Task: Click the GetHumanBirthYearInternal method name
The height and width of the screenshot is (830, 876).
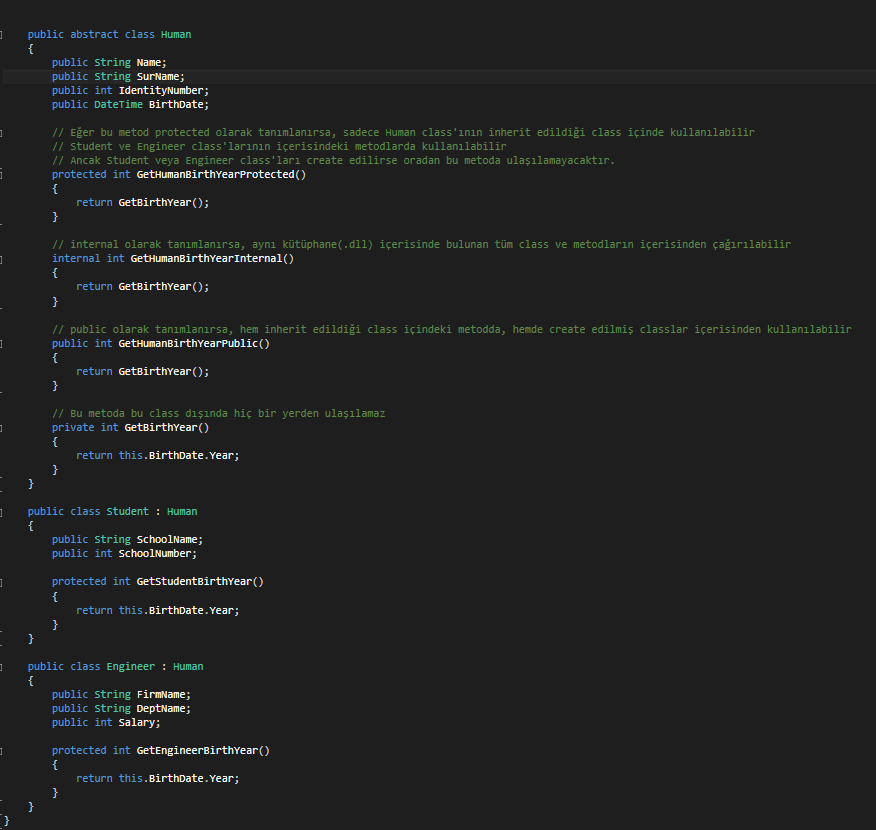Action: 206,259
